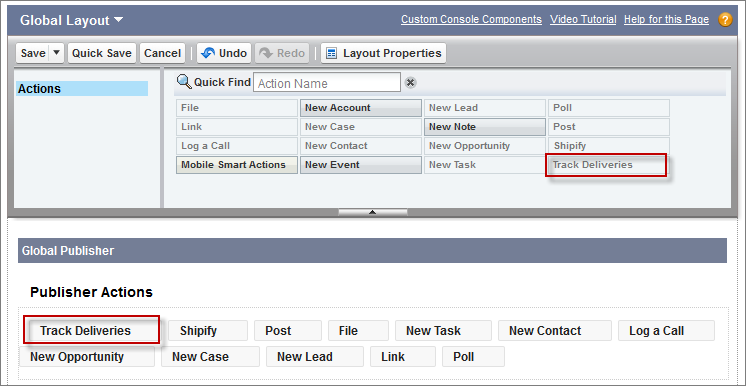Clear Quick Find with the X icon
This screenshot has width=746, height=386.
(x=410, y=83)
